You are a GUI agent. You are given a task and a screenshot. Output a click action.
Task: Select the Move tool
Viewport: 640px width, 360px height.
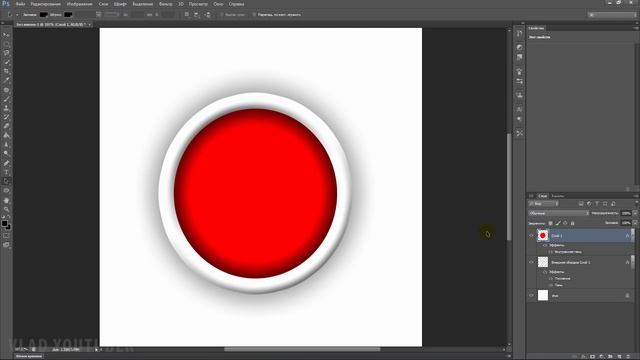(6, 35)
